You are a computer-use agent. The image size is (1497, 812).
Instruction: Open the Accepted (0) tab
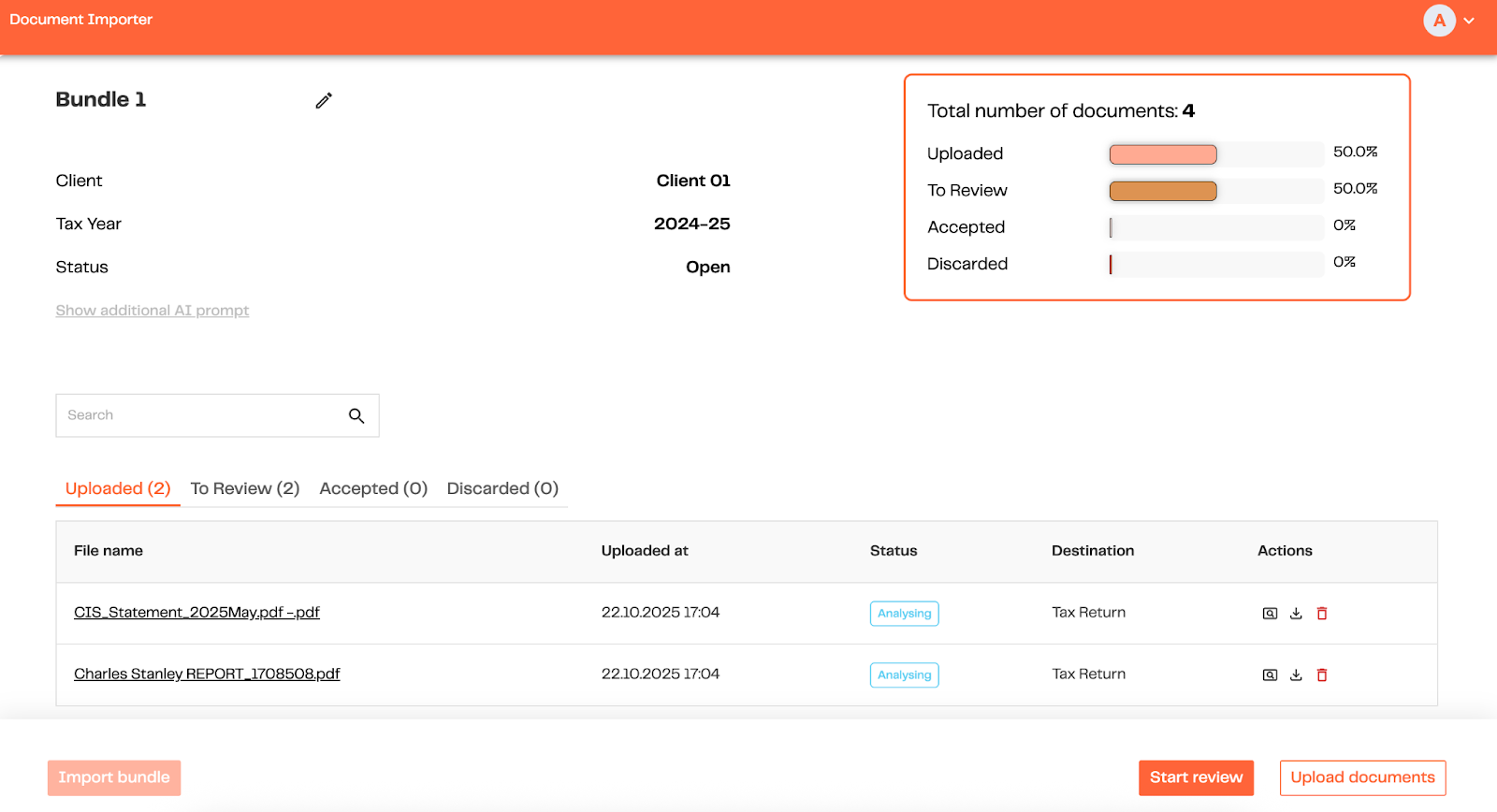[x=373, y=488]
